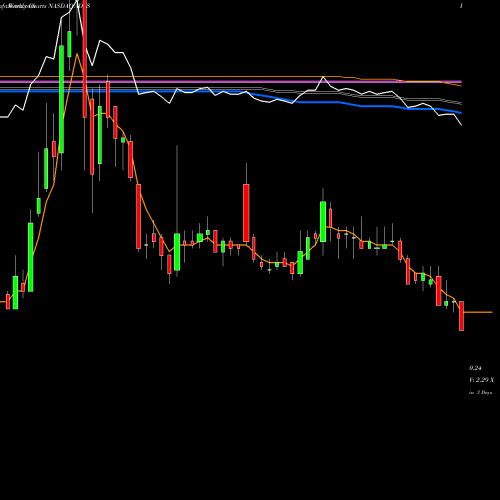Select the tallest green candlestick near the peak
This screenshot has width=500, height=500.
pyautogui.click(x=62, y=99)
